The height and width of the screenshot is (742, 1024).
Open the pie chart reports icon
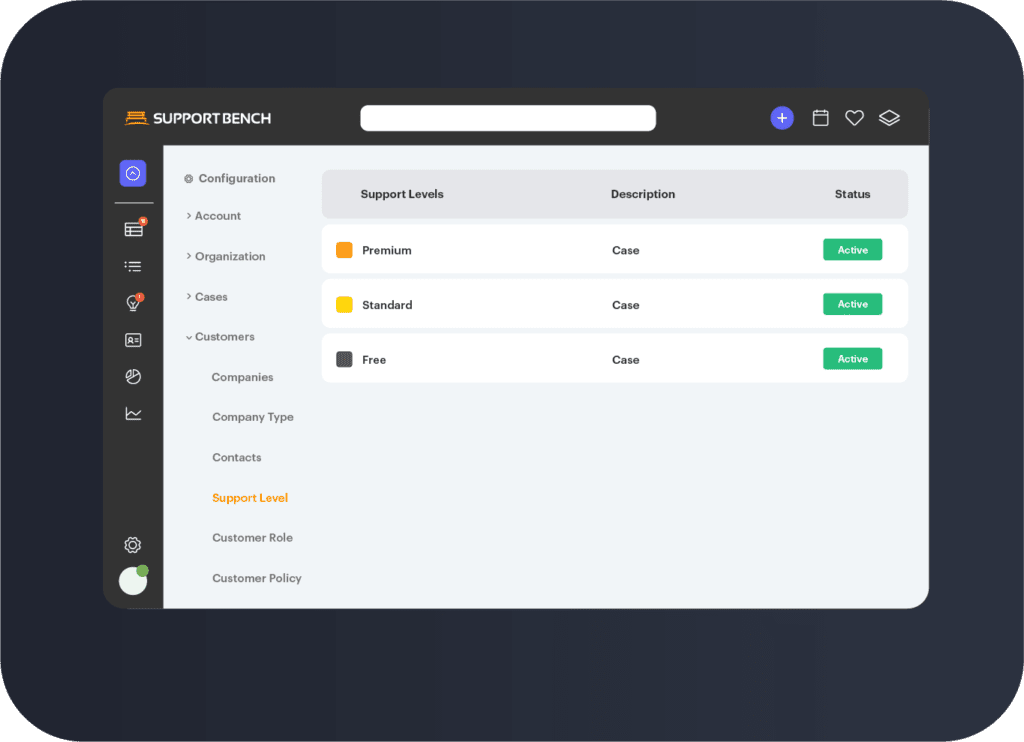pyautogui.click(x=133, y=377)
